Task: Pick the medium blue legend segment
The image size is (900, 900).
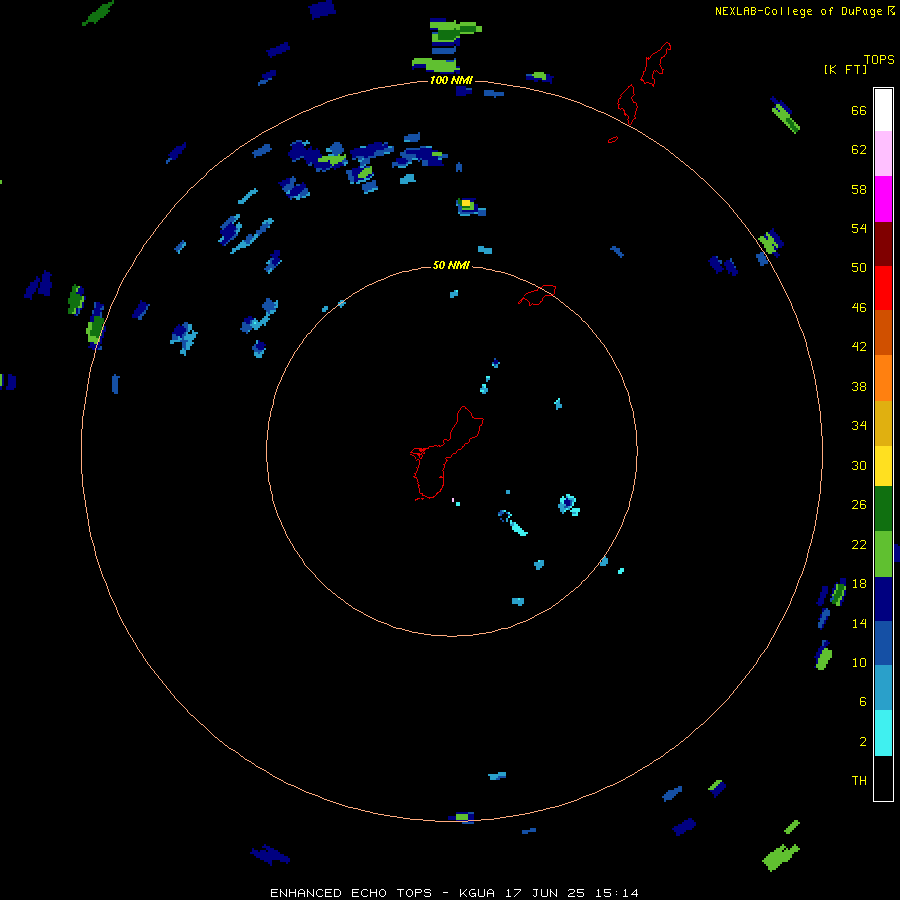Action: 883,643
